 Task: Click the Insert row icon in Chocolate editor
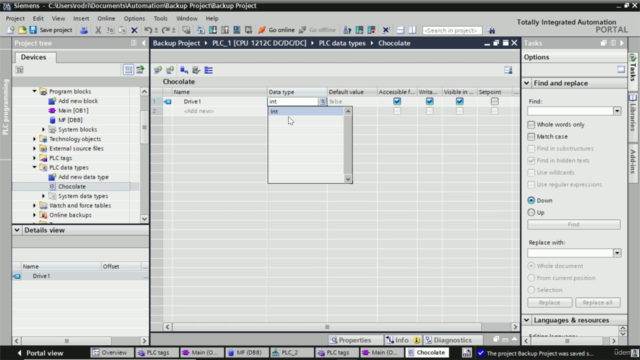tap(158, 70)
